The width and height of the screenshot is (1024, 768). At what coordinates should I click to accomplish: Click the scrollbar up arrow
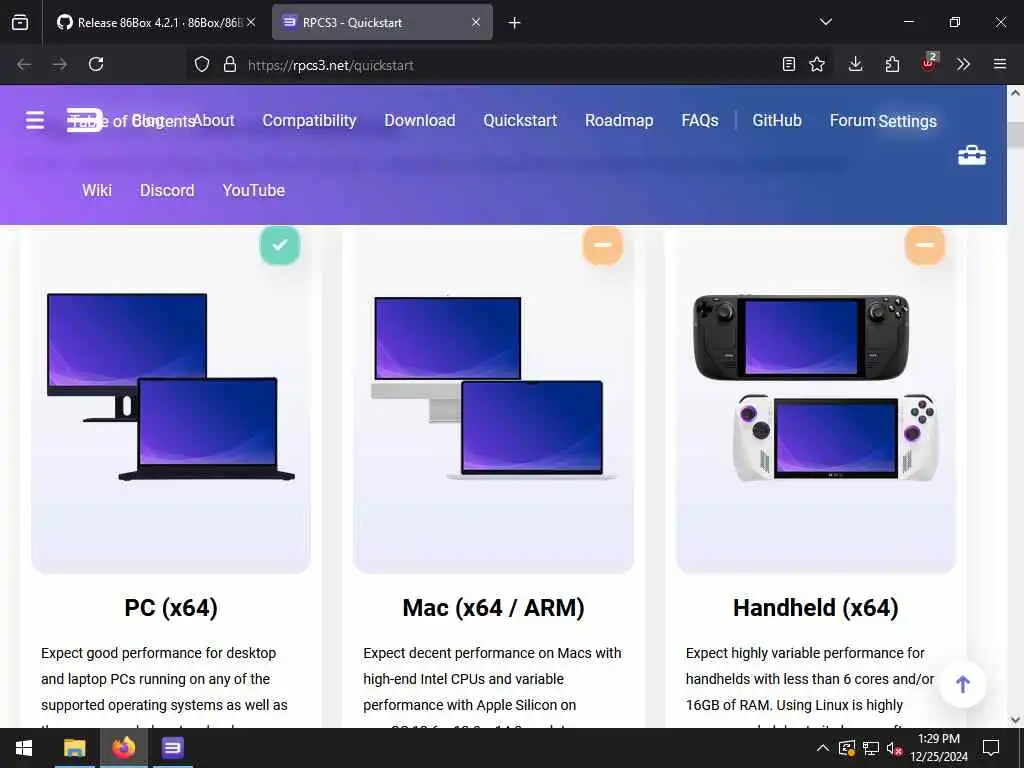[1016, 93]
